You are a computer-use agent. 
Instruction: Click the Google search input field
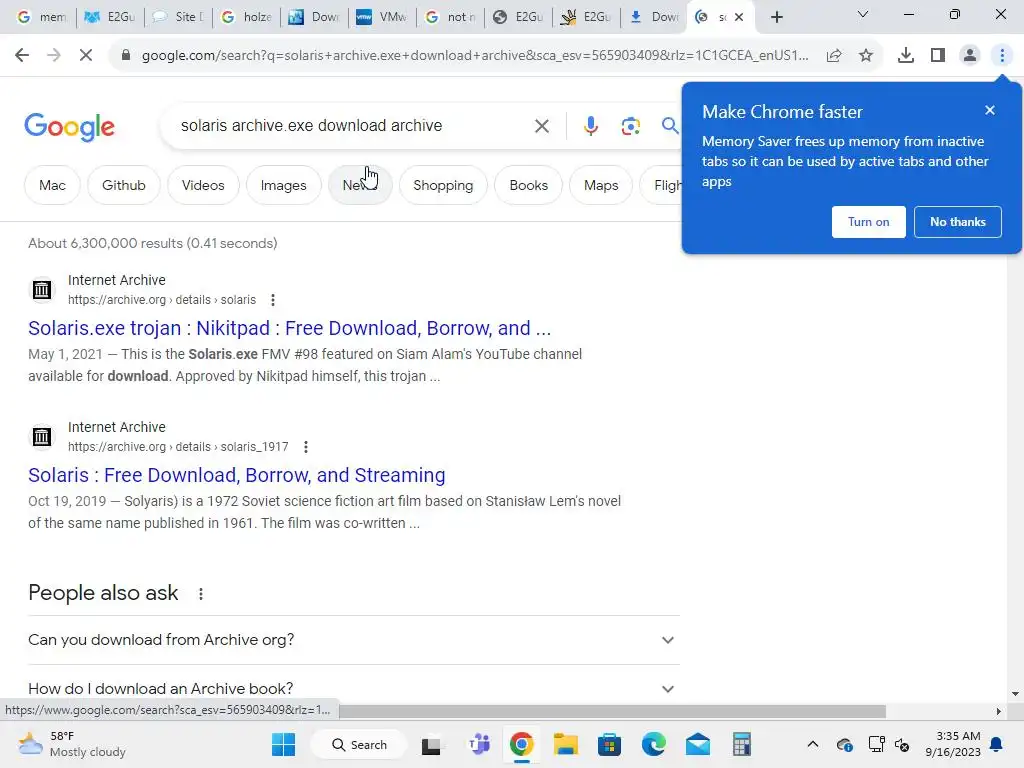pos(353,125)
